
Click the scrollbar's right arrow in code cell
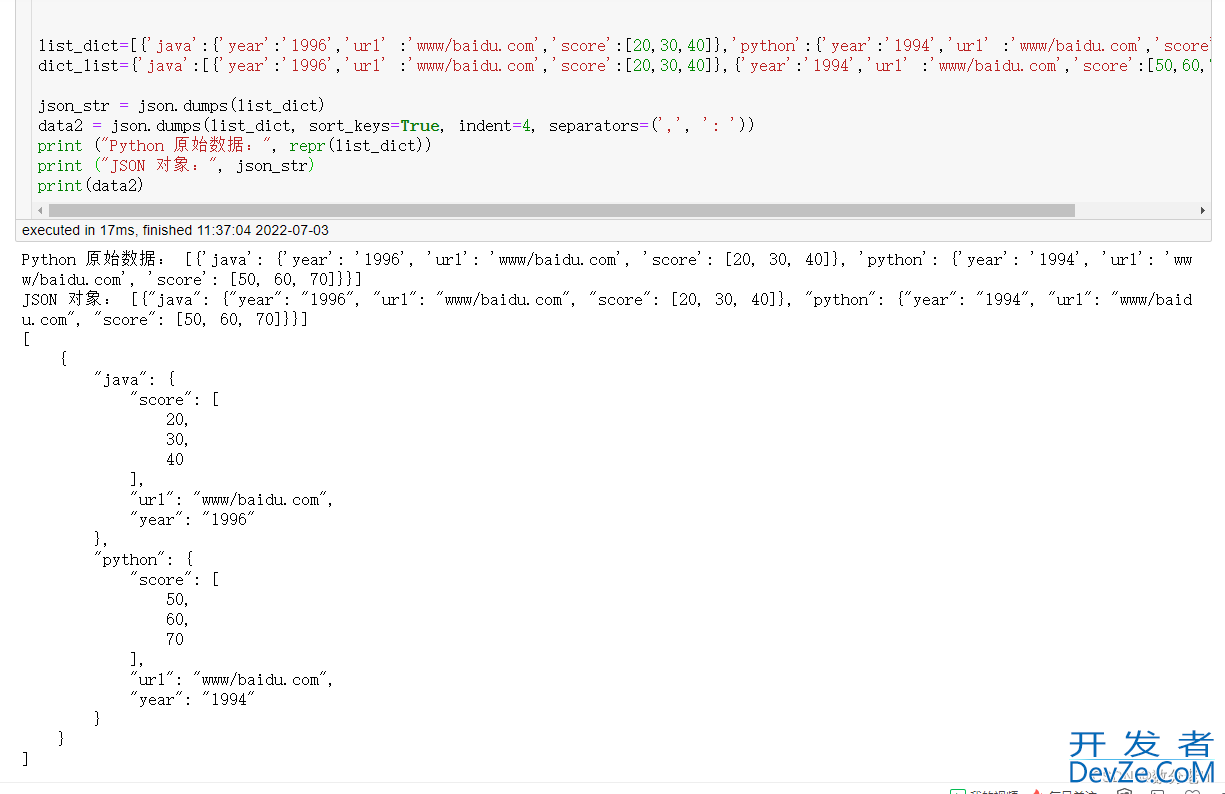pyautogui.click(x=1203, y=211)
